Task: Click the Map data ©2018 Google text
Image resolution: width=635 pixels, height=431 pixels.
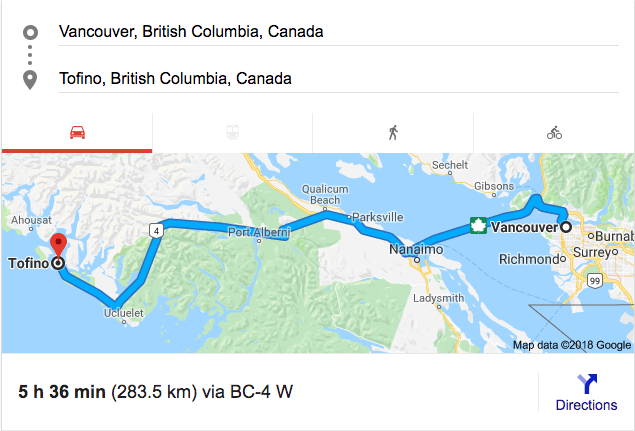Action: pyautogui.click(x=572, y=345)
